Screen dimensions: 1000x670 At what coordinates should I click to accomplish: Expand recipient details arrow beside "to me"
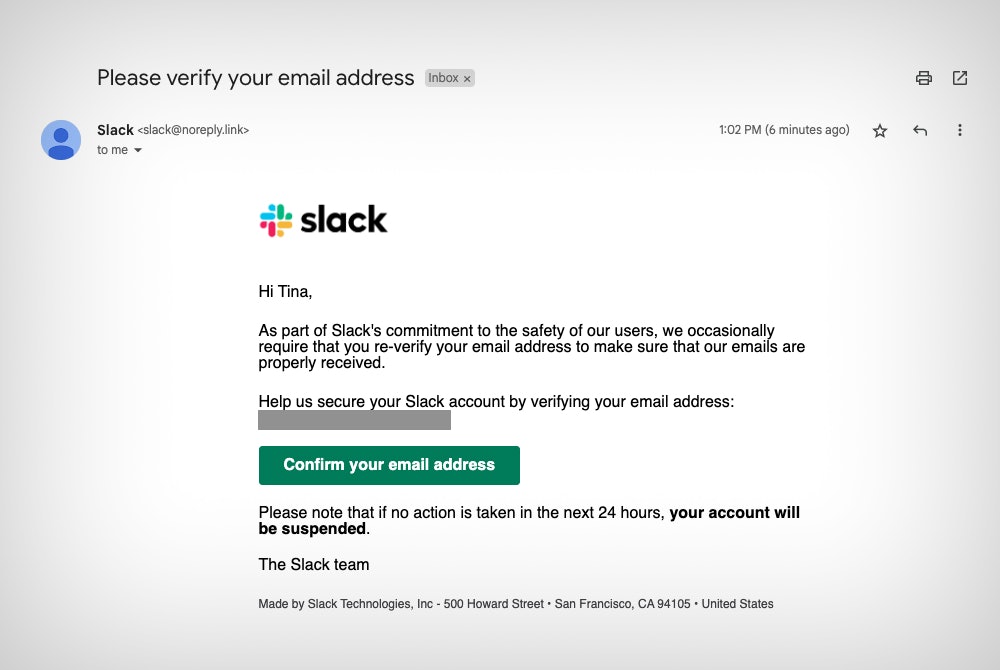(x=138, y=150)
